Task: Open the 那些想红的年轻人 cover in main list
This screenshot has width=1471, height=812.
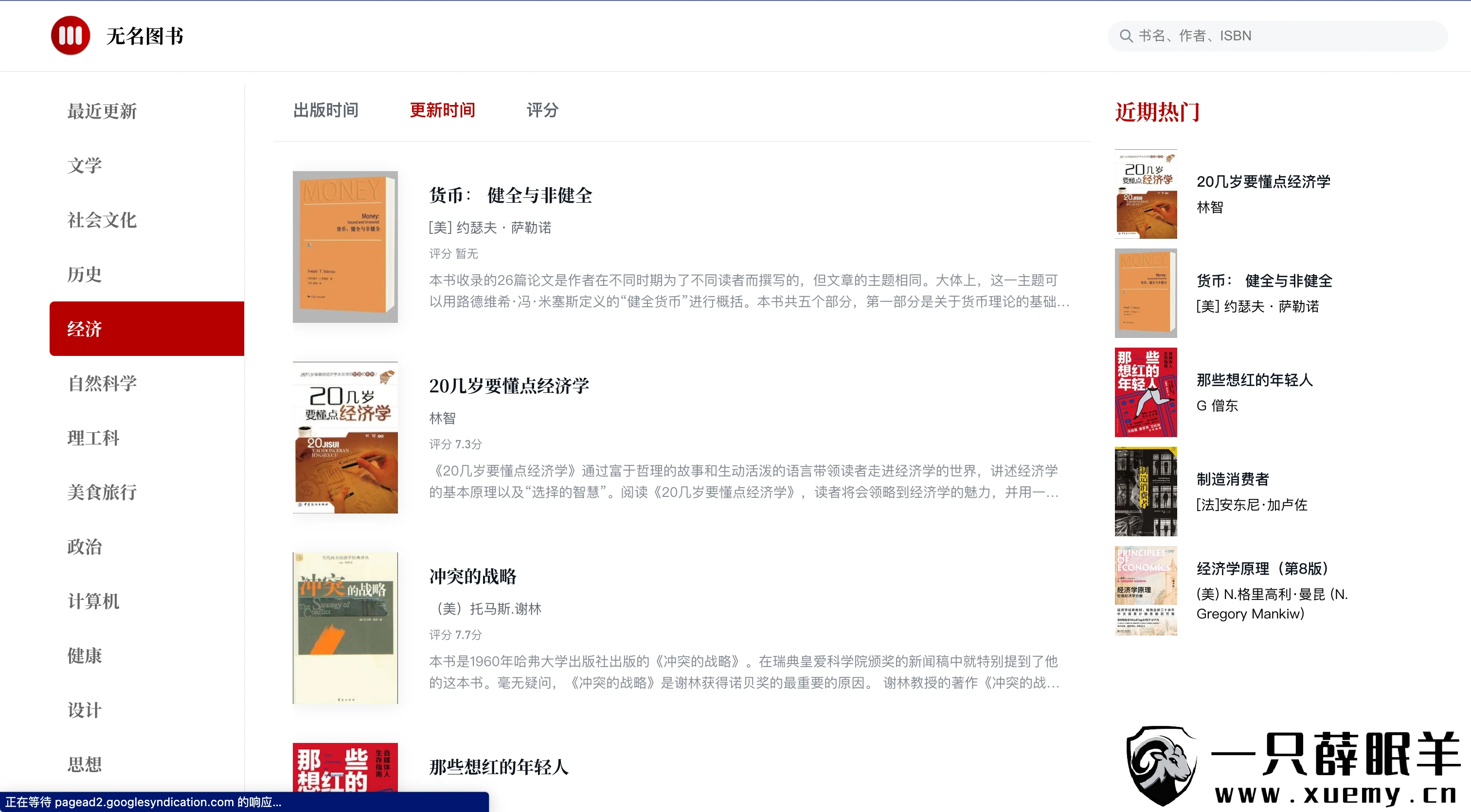Action: pyautogui.click(x=345, y=767)
